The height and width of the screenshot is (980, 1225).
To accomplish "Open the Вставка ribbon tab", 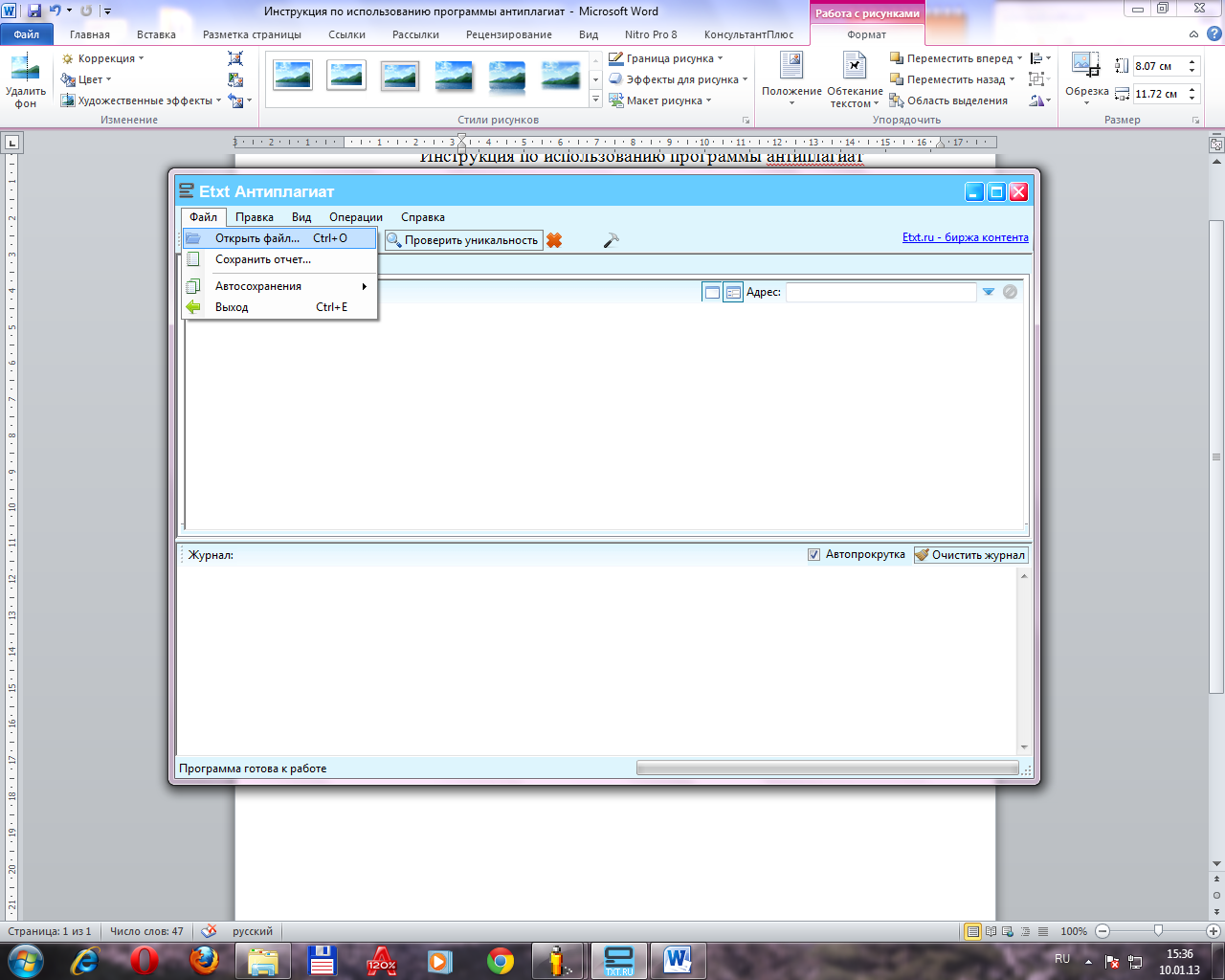I will coord(156,34).
